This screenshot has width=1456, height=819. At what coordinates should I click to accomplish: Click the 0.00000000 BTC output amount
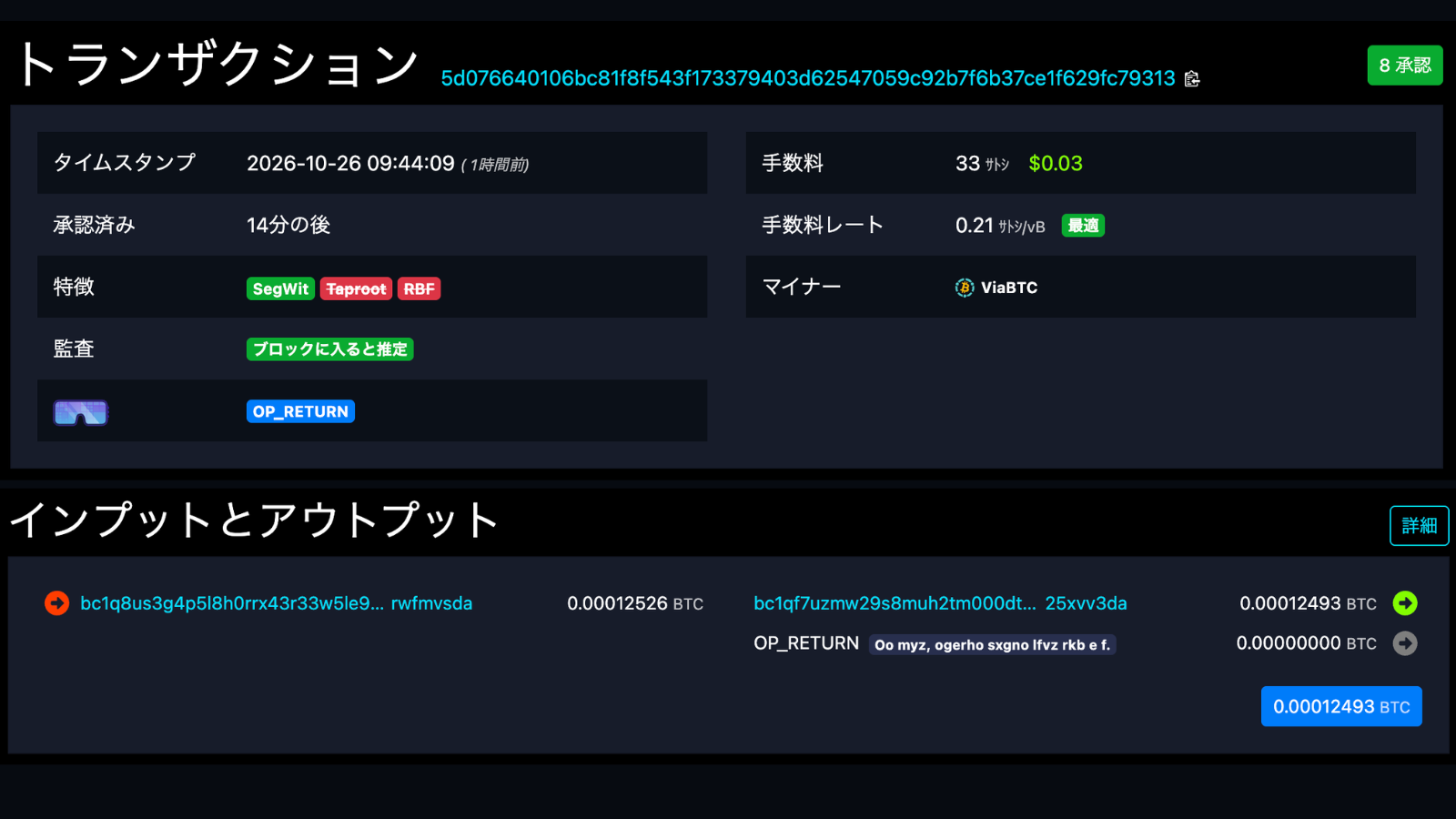click(x=1306, y=643)
